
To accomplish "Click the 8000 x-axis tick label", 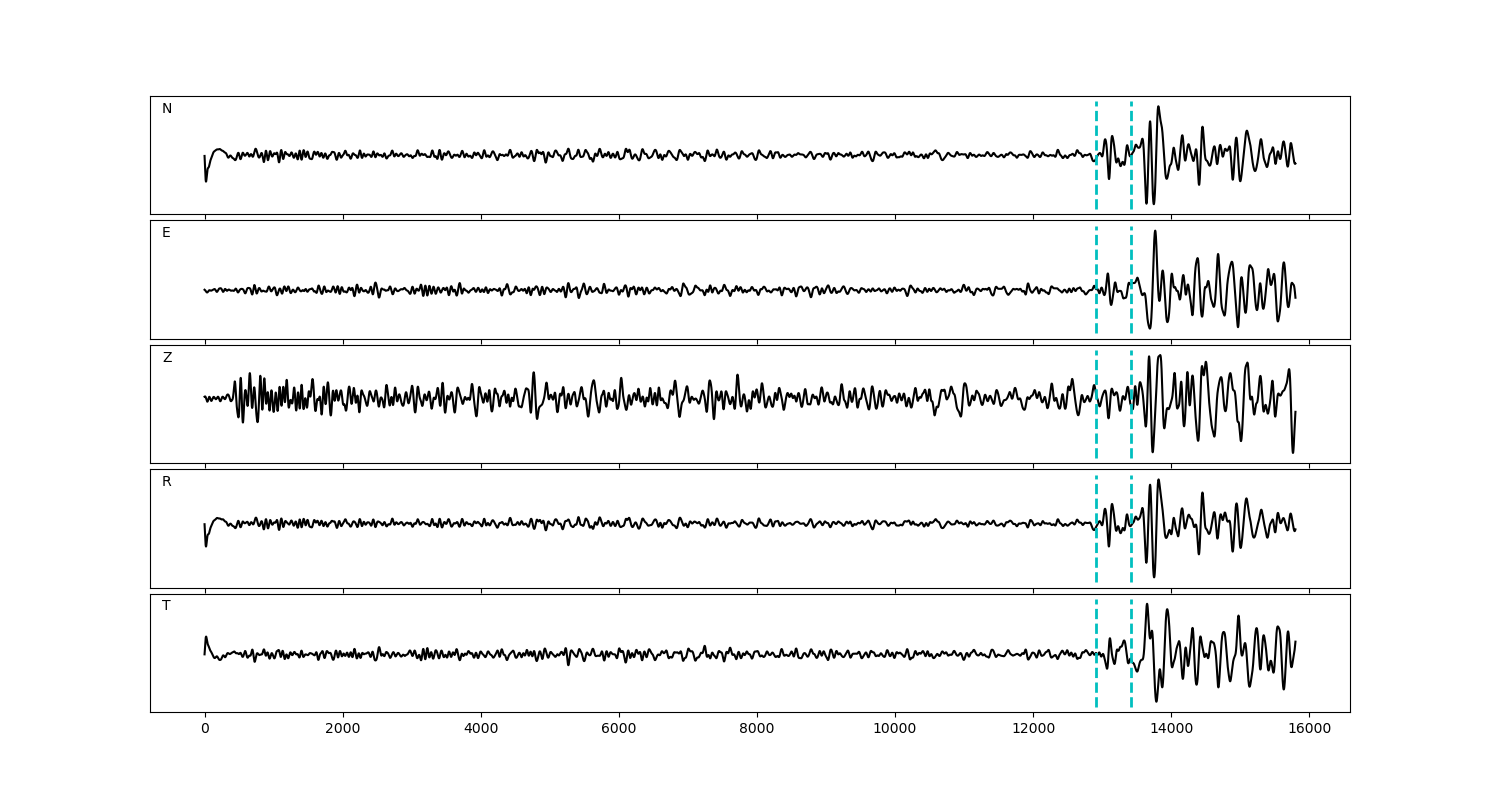I will pos(757,730).
